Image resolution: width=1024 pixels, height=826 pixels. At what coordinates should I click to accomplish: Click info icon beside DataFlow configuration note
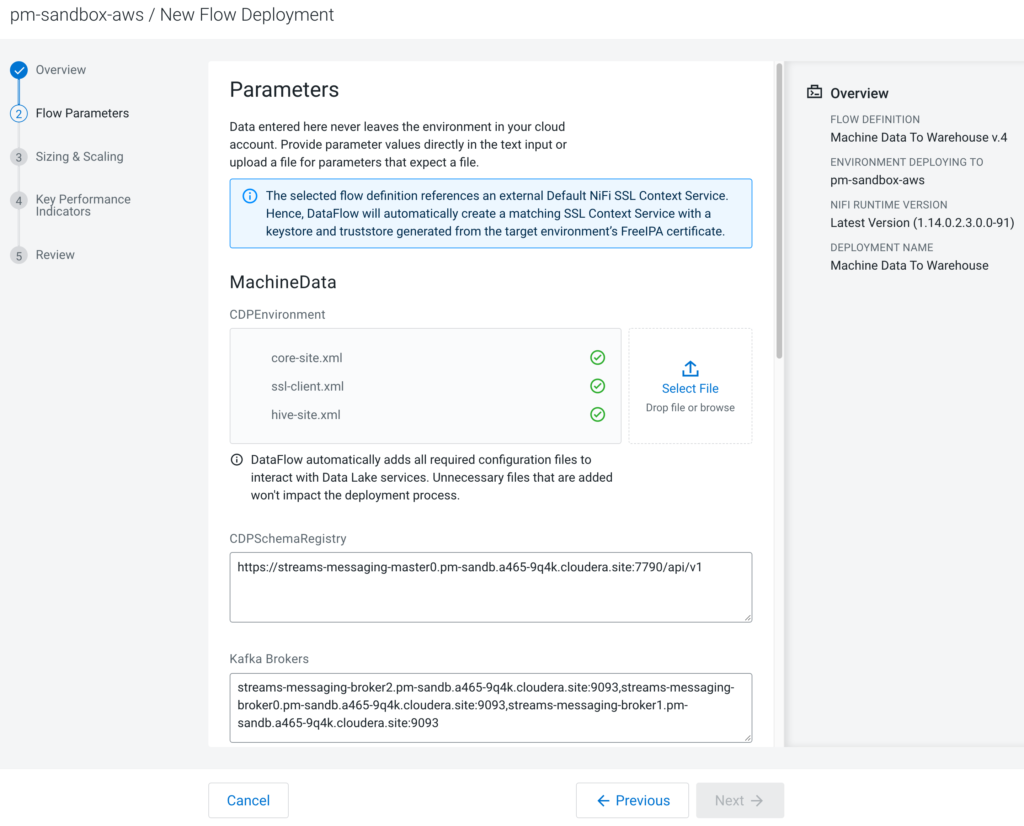tap(237, 460)
